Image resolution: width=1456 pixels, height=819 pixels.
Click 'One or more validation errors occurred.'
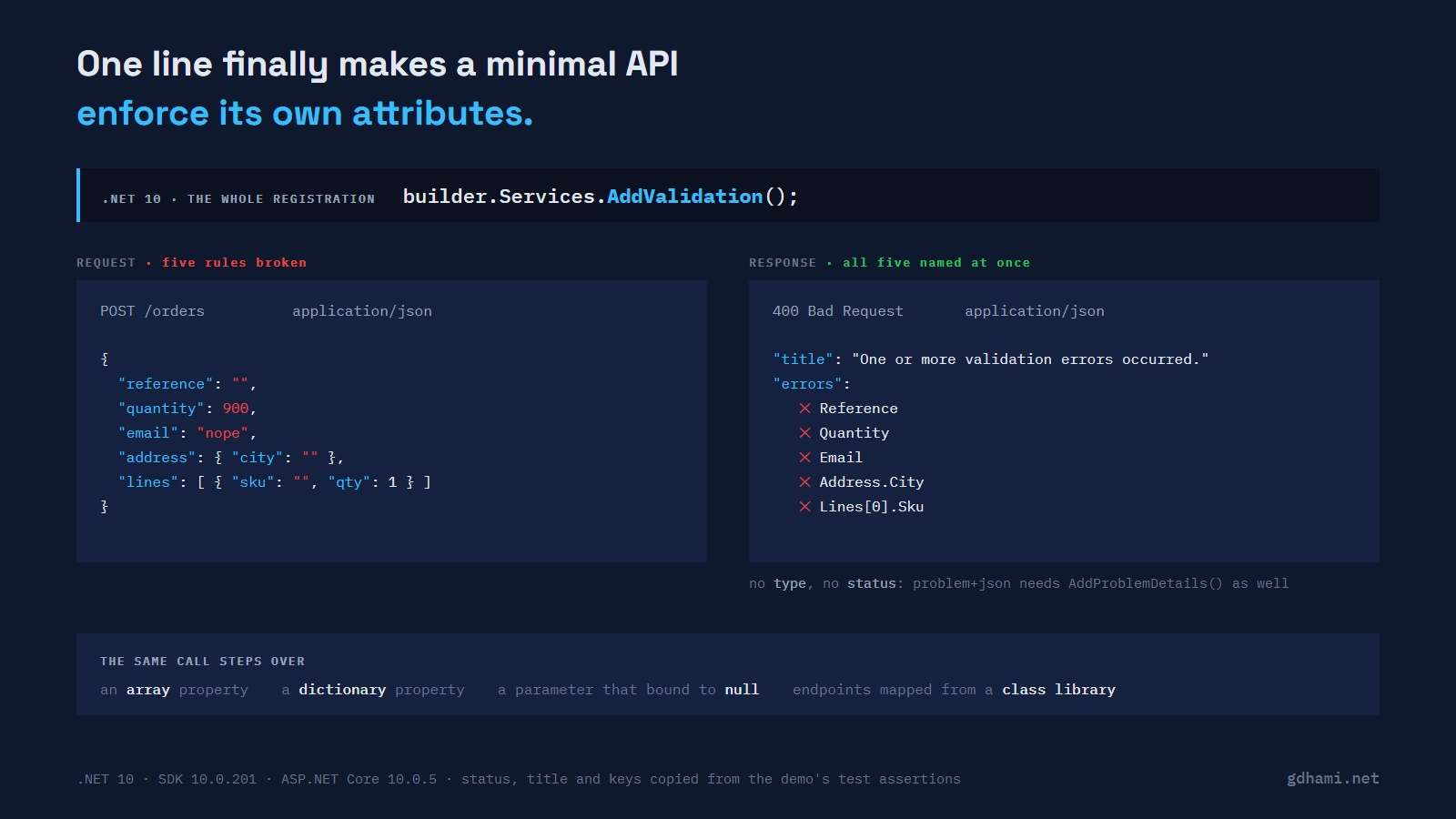point(1030,359)
